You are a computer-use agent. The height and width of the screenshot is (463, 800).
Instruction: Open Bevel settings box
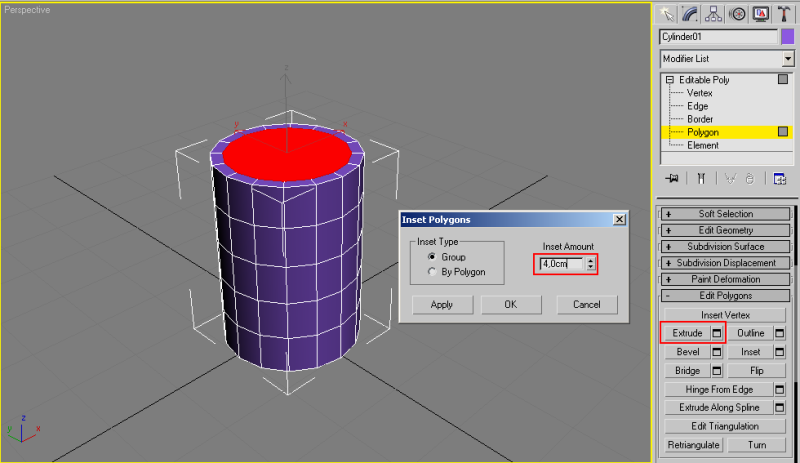coord(717,352)
